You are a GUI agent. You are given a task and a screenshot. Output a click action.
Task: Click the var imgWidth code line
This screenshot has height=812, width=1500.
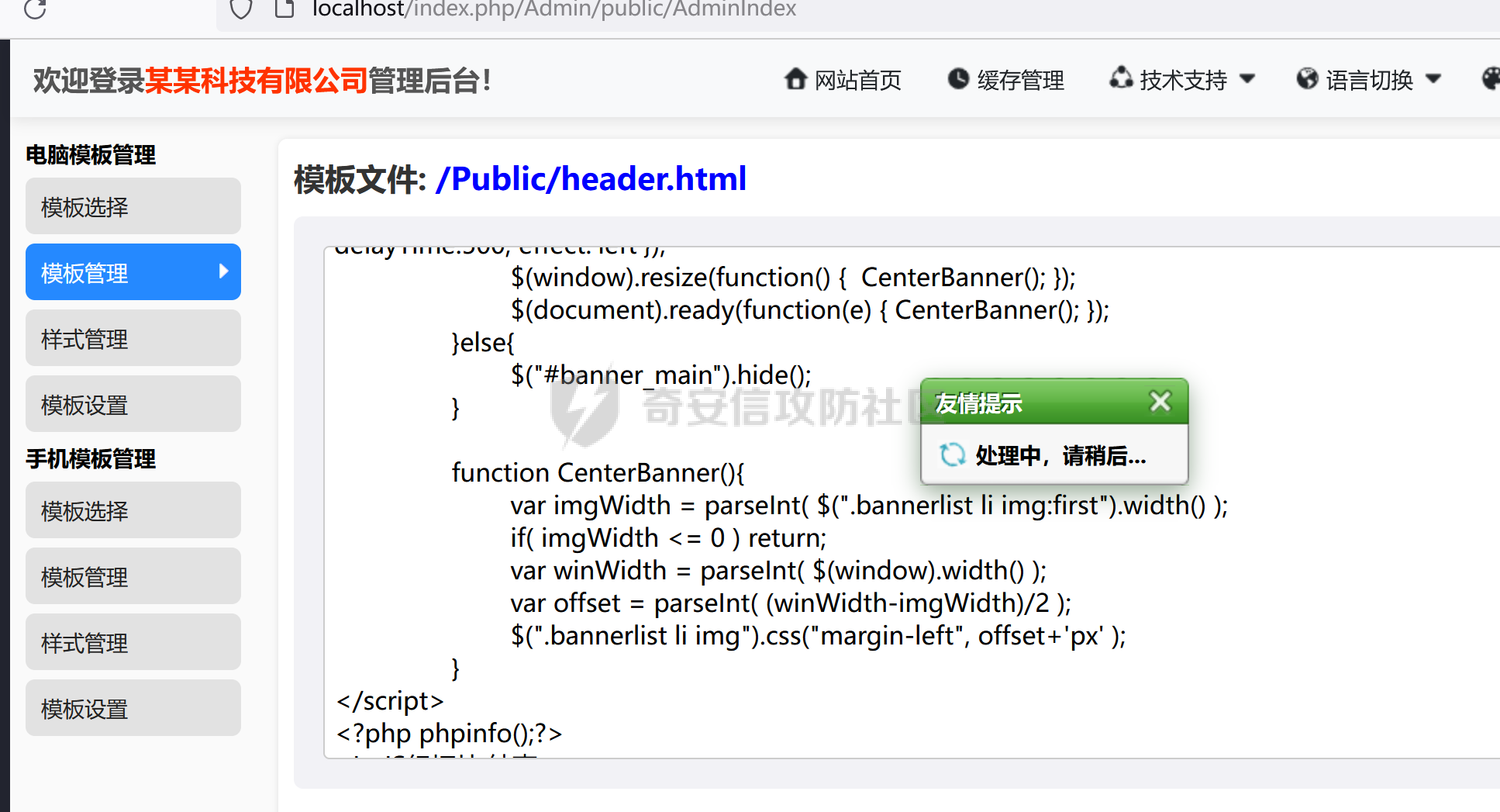click(869, 505)
